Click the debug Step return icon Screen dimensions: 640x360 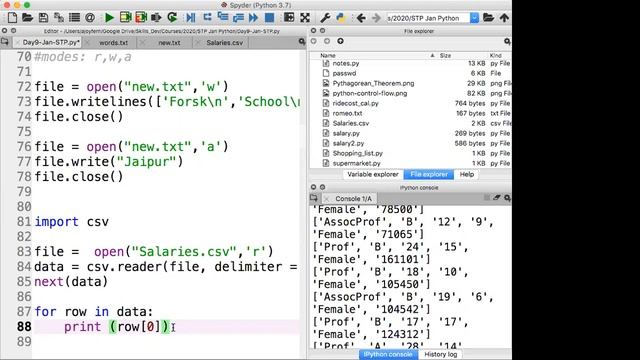click(238, 18)
